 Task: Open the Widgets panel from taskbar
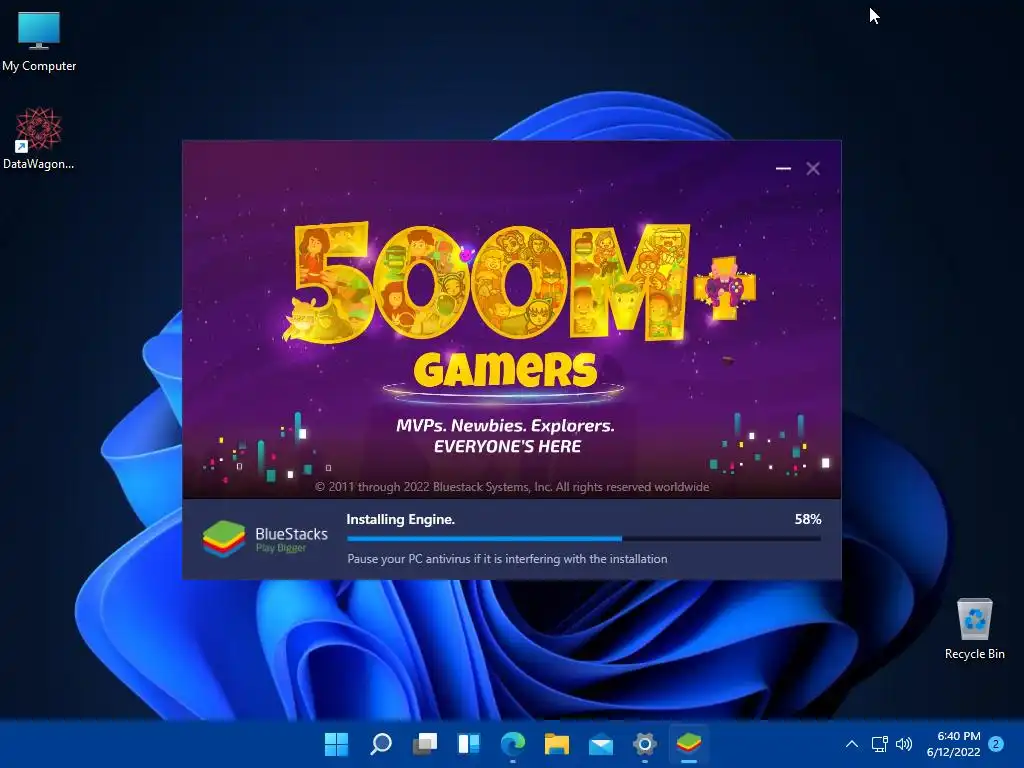point(469,744)
